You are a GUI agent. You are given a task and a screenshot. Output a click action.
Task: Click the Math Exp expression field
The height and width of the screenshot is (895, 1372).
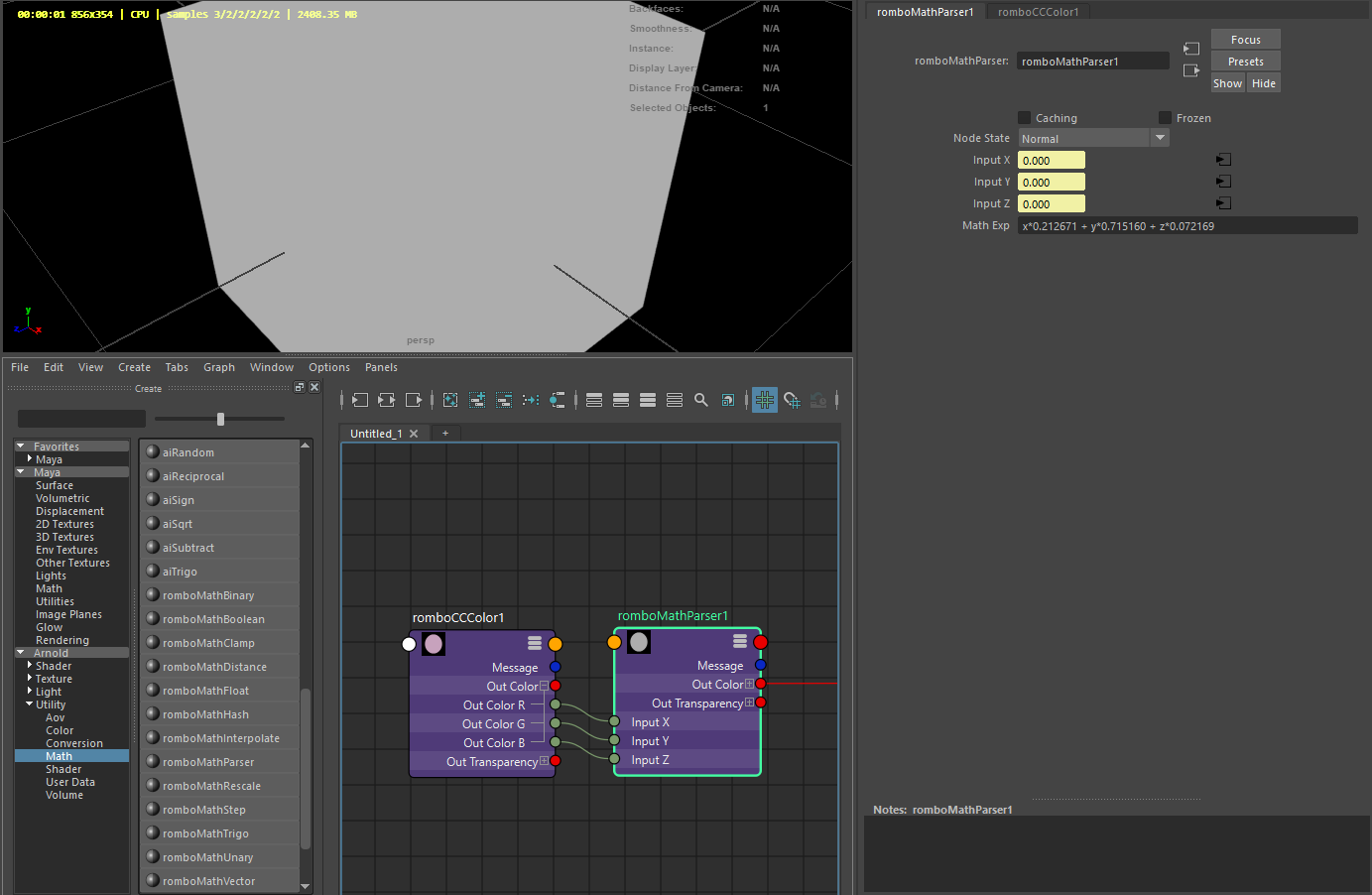click(1187, 226)
